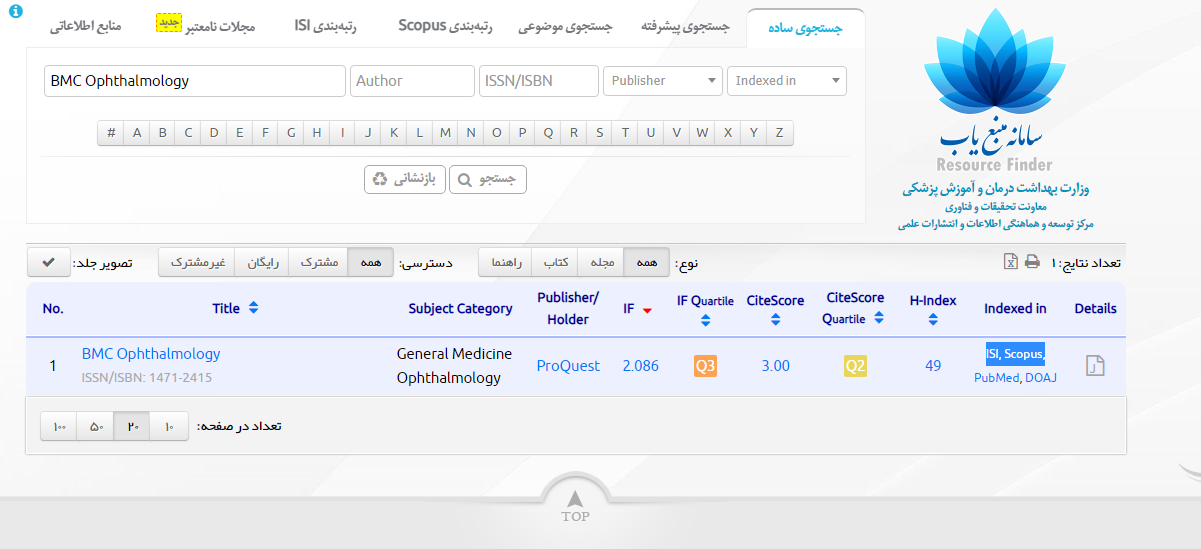Set results per page to 100
This screenshot has width=1201, height=549.
(x=59, y=427)
